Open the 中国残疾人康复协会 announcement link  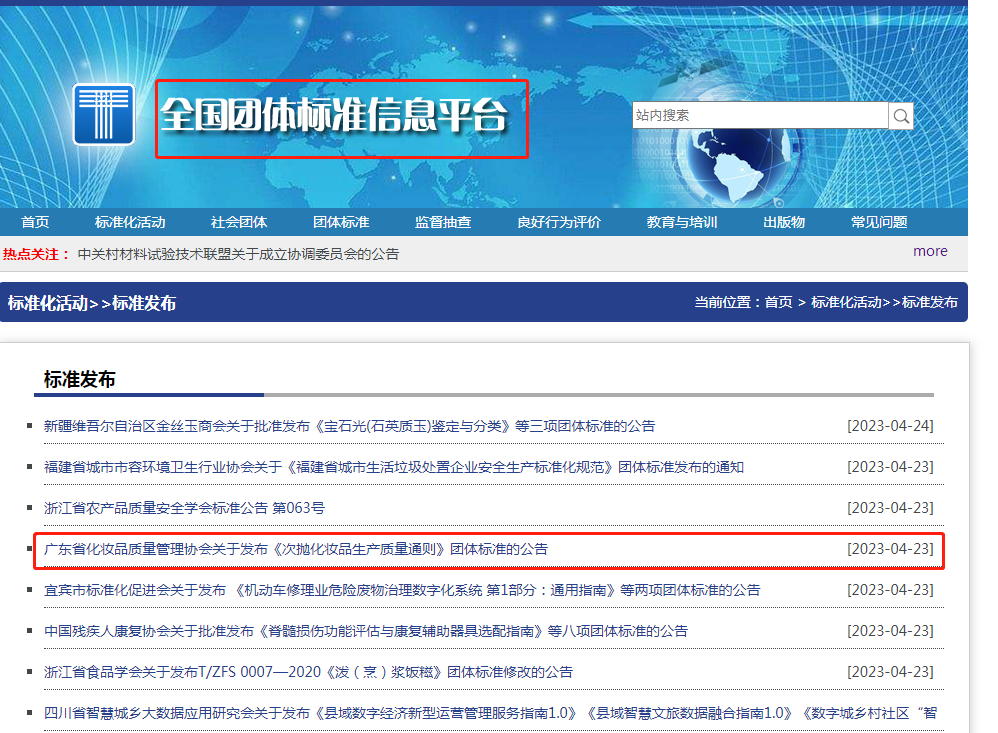pos(365,631)
